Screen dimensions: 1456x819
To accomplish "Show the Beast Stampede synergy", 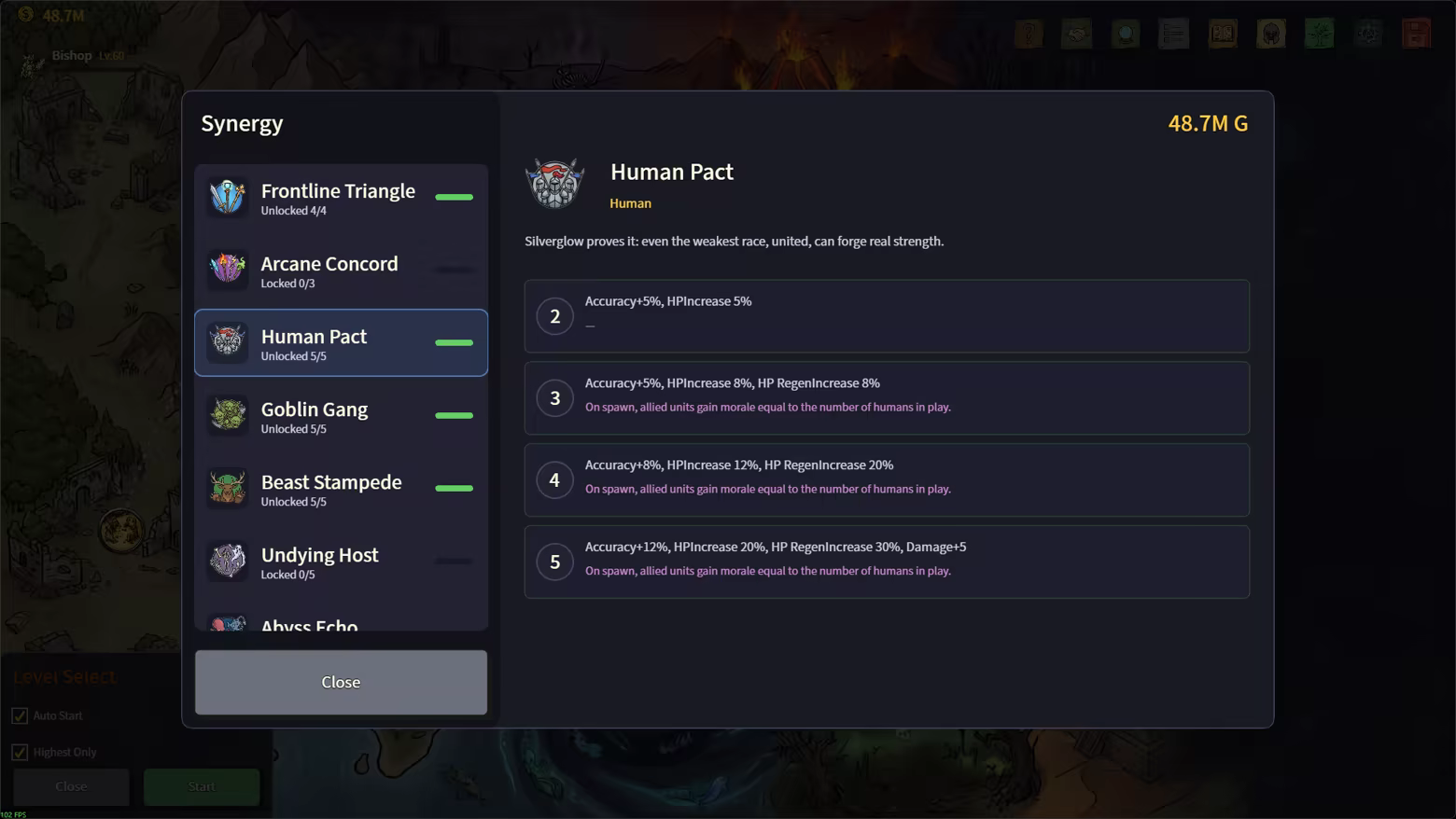I will pos(341,489).
